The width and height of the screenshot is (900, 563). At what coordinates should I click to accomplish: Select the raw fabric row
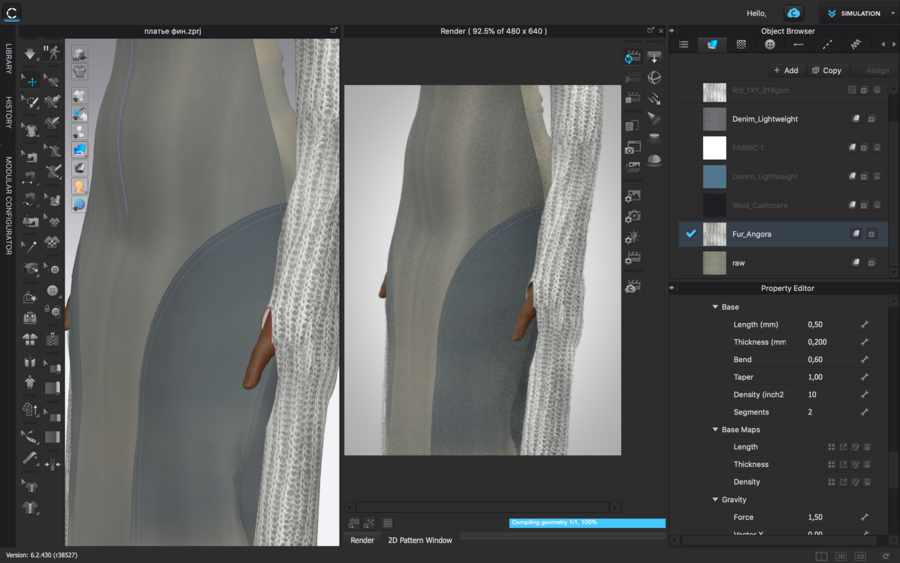[778, 262]
